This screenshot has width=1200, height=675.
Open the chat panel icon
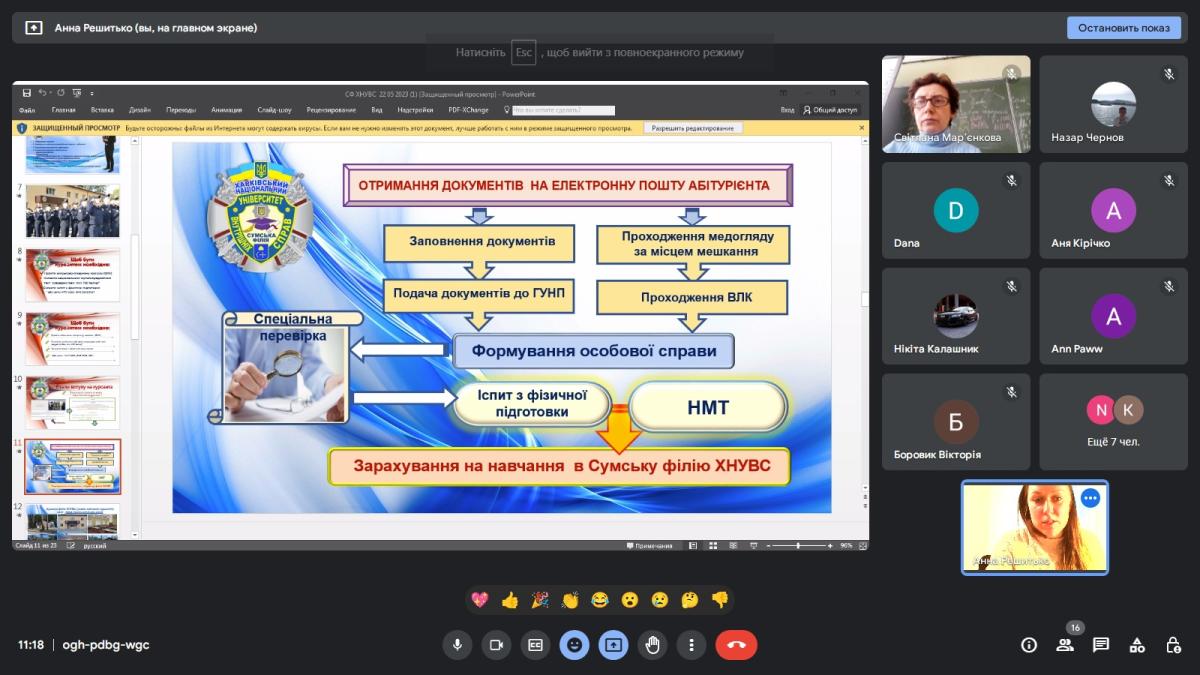tap(1101, 645)
